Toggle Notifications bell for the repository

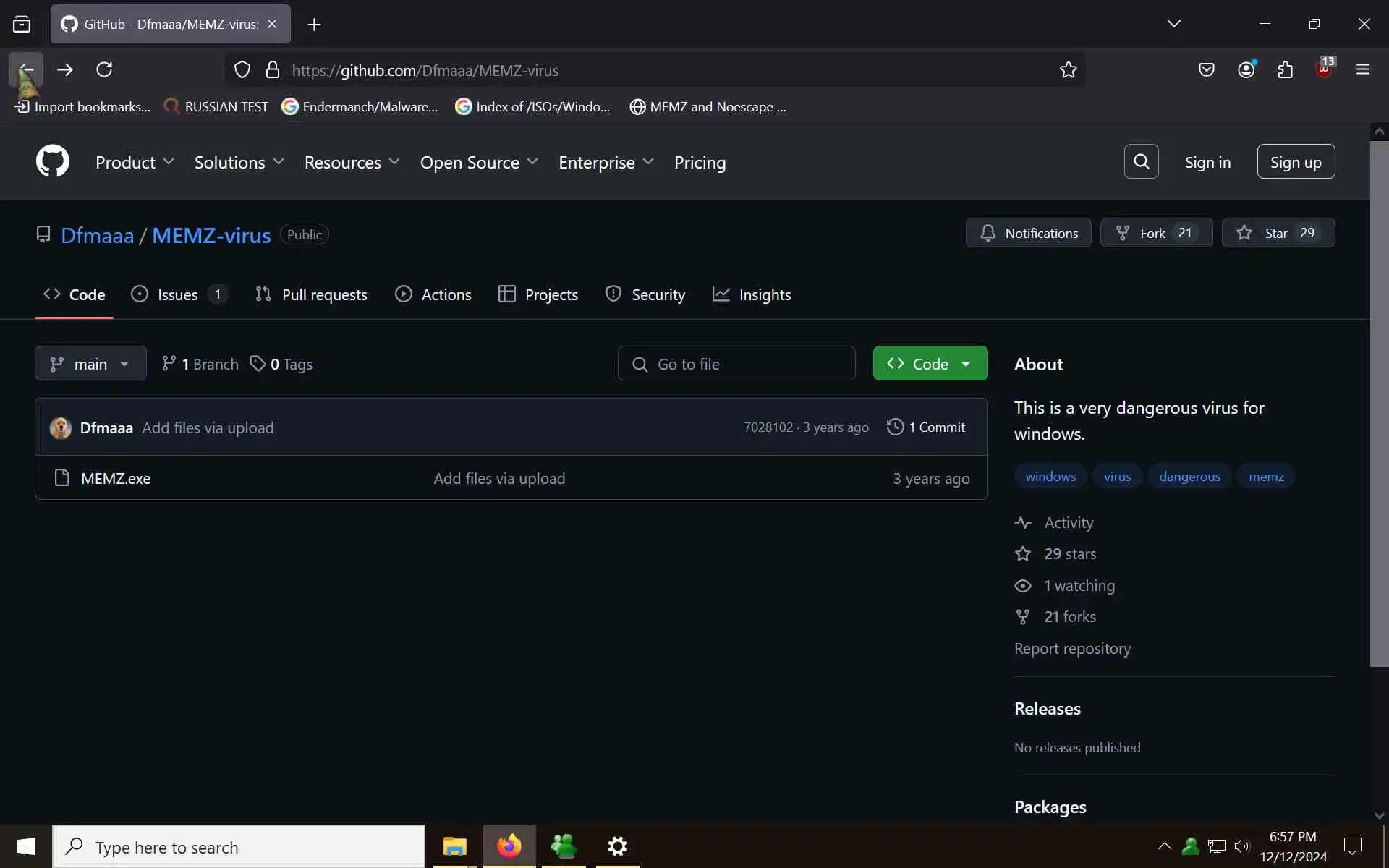point(1028,233)
